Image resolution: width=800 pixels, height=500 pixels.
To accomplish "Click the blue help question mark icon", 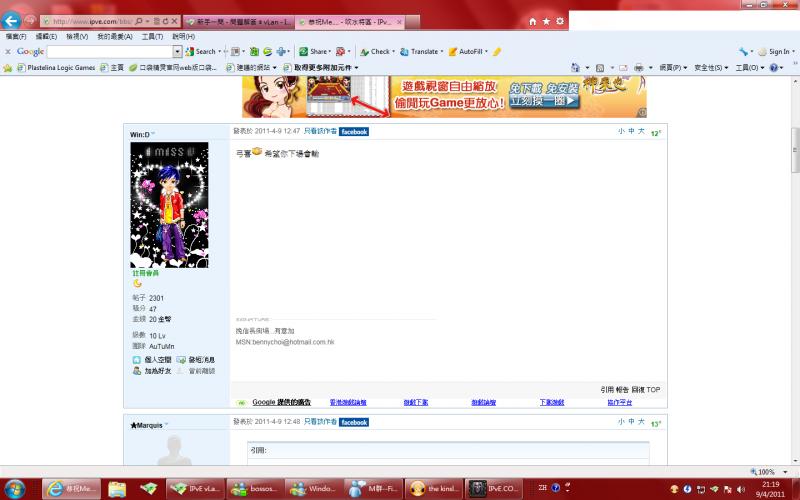I will (x=774, y=67).
